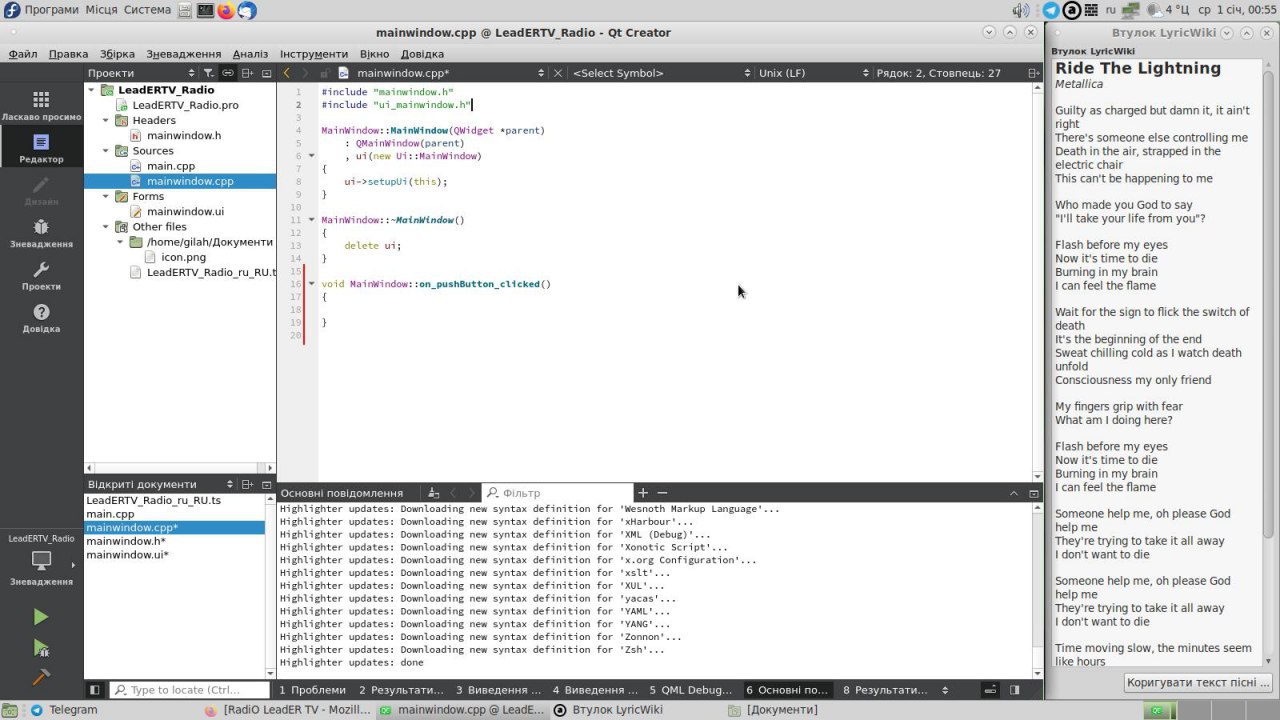Screen dimensions: 1280x720
Task: Open the Аналіз menu
Action: coord(250,54)
